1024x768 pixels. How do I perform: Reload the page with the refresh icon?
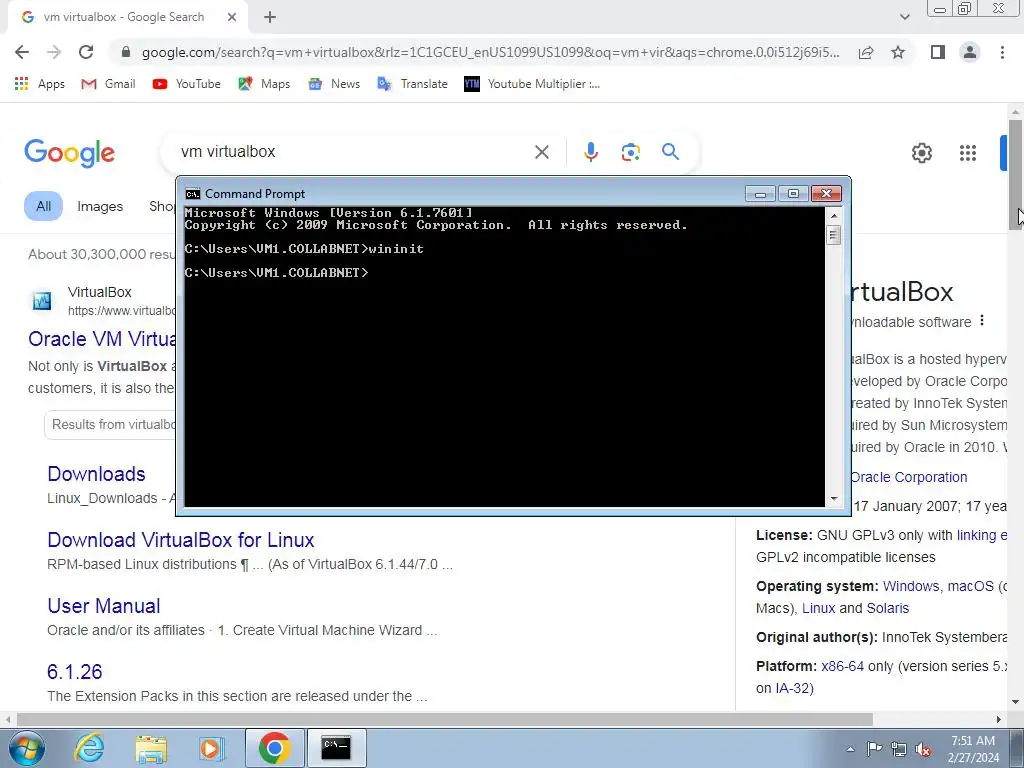pyautogui.click(x=86, y=52)
